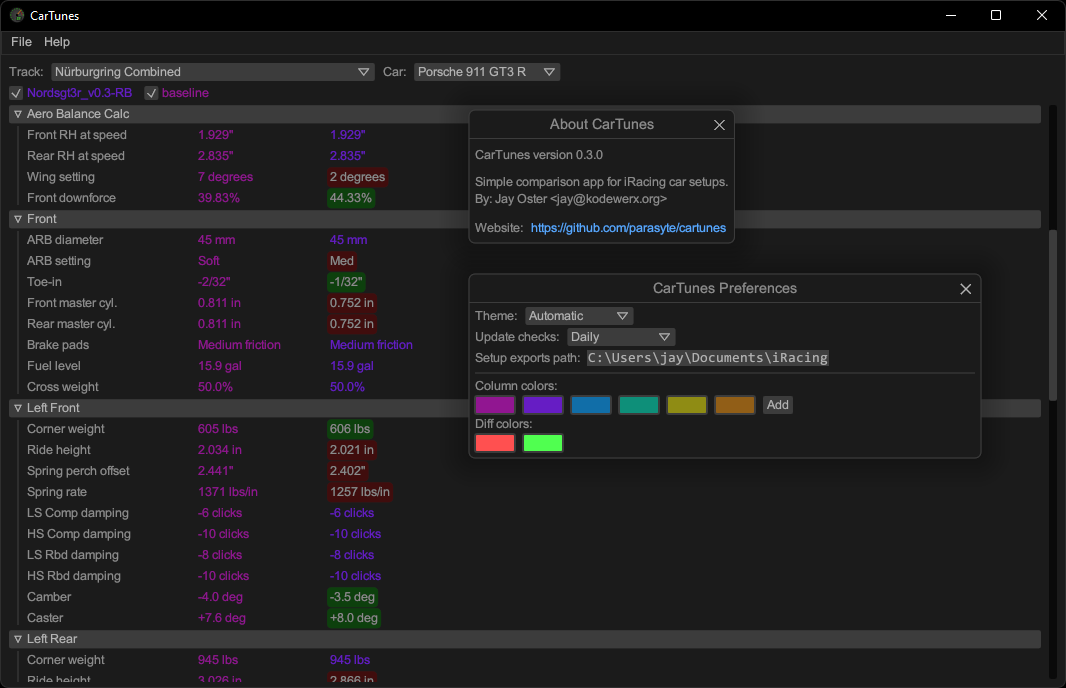Pick the olive yellow column color swatch
Viewport: 1066px width, 688px height.
tap(687, 405)
